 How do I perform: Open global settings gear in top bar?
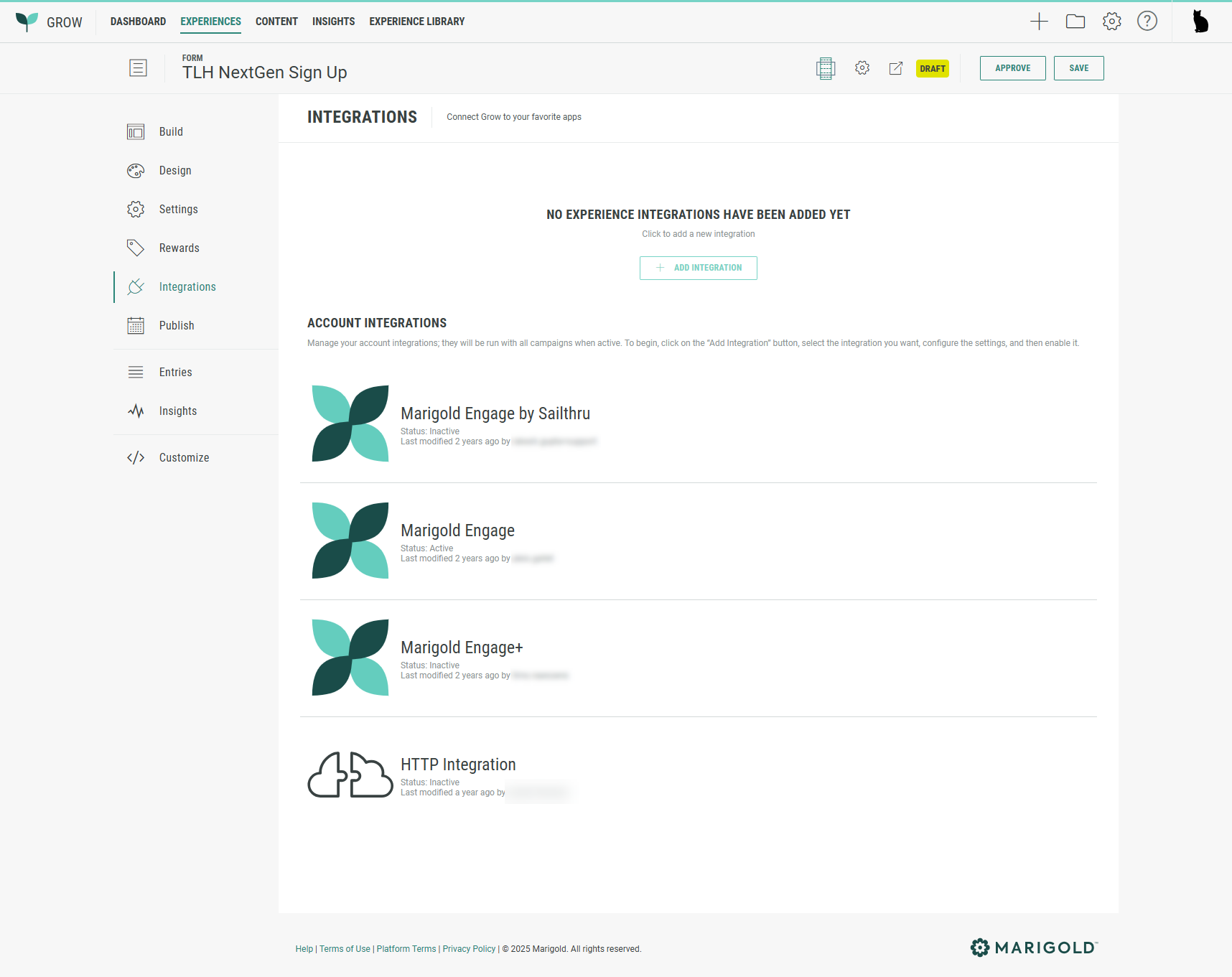1111,22
